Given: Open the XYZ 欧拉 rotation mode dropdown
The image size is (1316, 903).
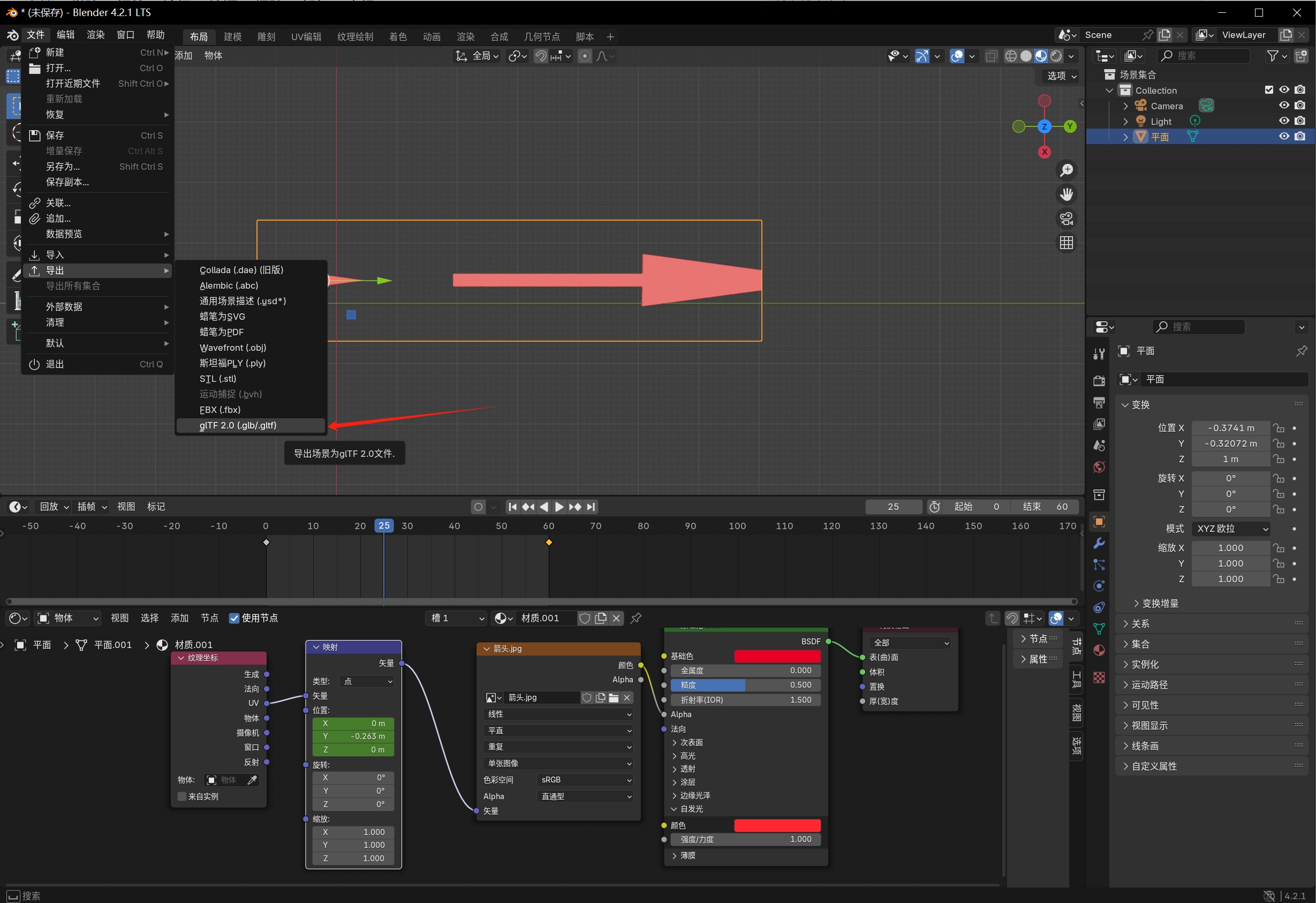Looking at the screenshot, I should coord(1230,529).
